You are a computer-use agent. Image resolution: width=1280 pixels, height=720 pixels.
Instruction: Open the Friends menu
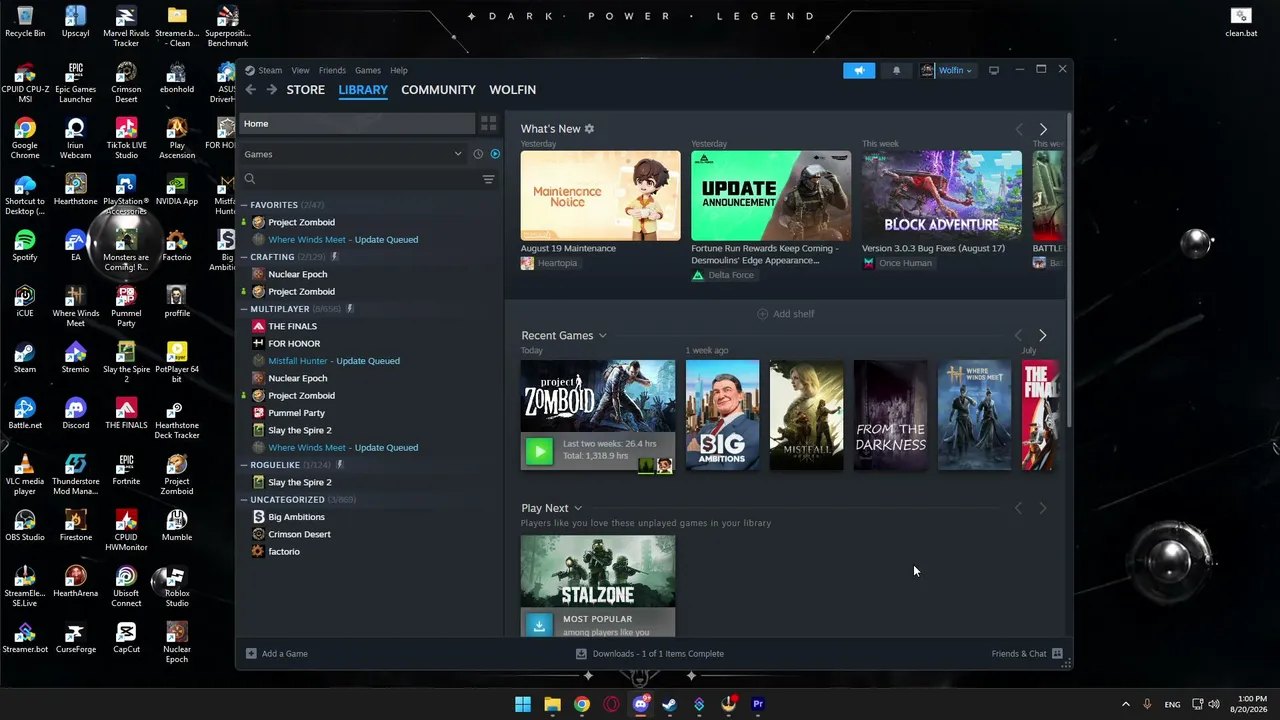point(332,70)
